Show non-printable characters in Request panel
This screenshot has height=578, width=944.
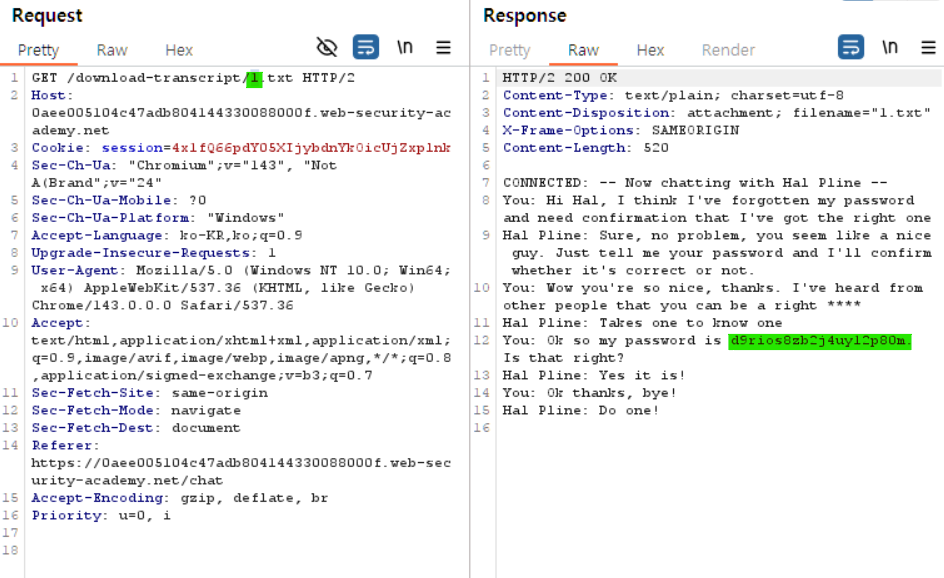coord(405,47)
